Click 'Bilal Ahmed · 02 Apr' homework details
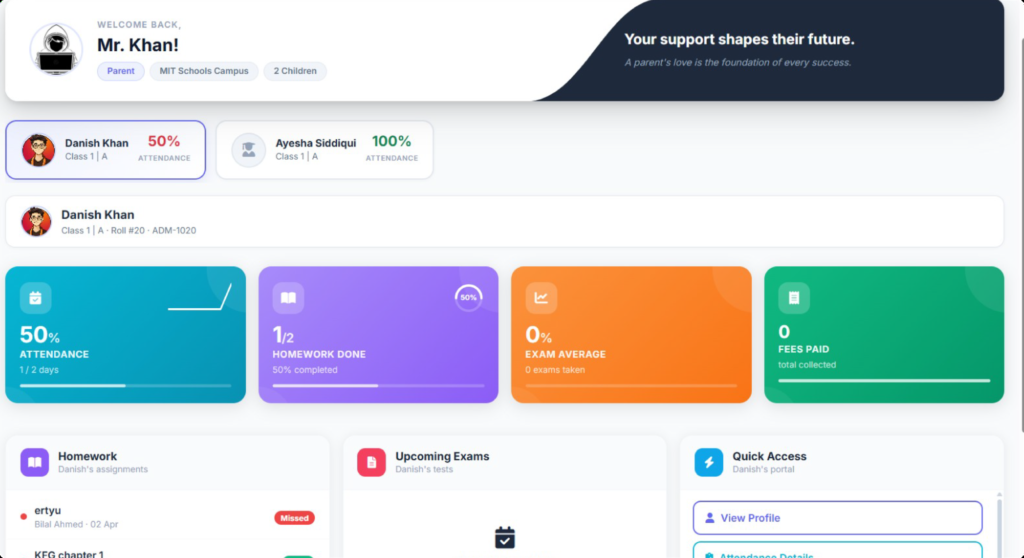The height and width of the screenshot is (558, 1024). (76, 524)
